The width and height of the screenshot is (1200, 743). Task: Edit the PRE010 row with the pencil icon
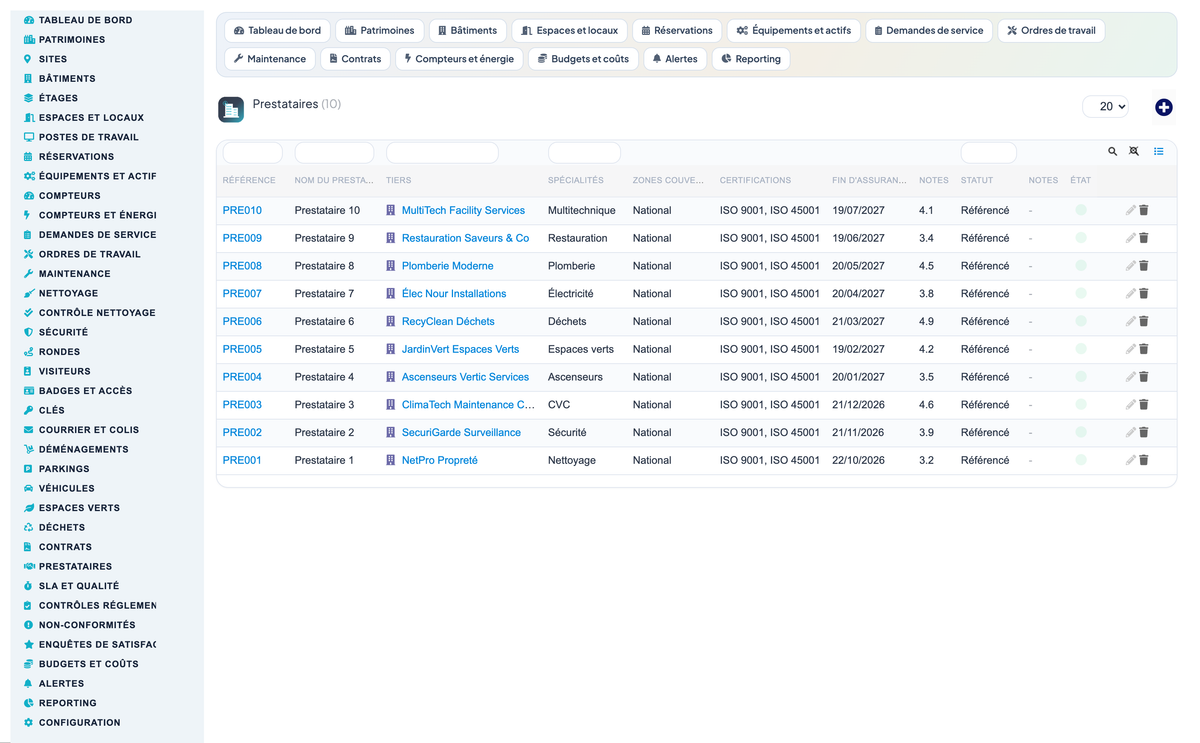1130,211
